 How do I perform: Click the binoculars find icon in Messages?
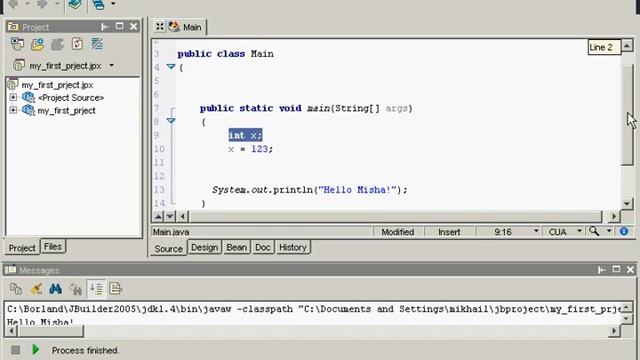[x=56, y=289]
